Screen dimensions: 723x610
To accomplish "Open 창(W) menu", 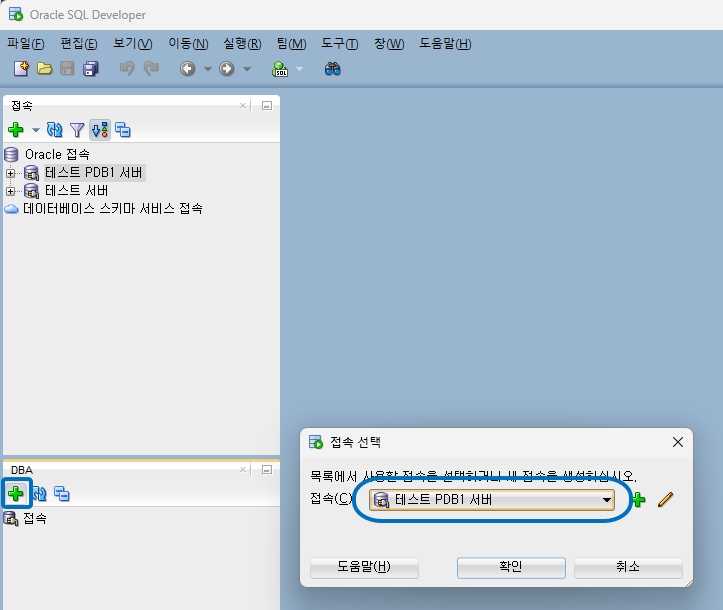I will coord(389,43).
